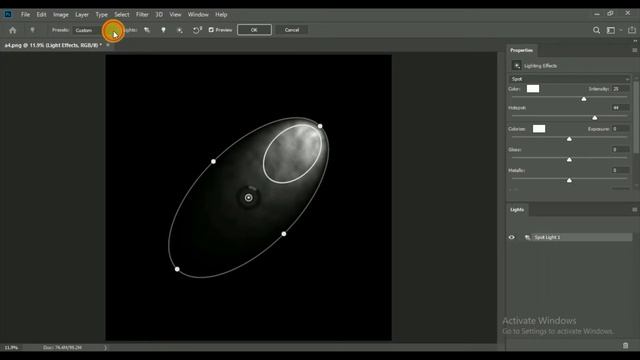
Task: Click the Intensity slider handle
Action: [x=584, y=99]
